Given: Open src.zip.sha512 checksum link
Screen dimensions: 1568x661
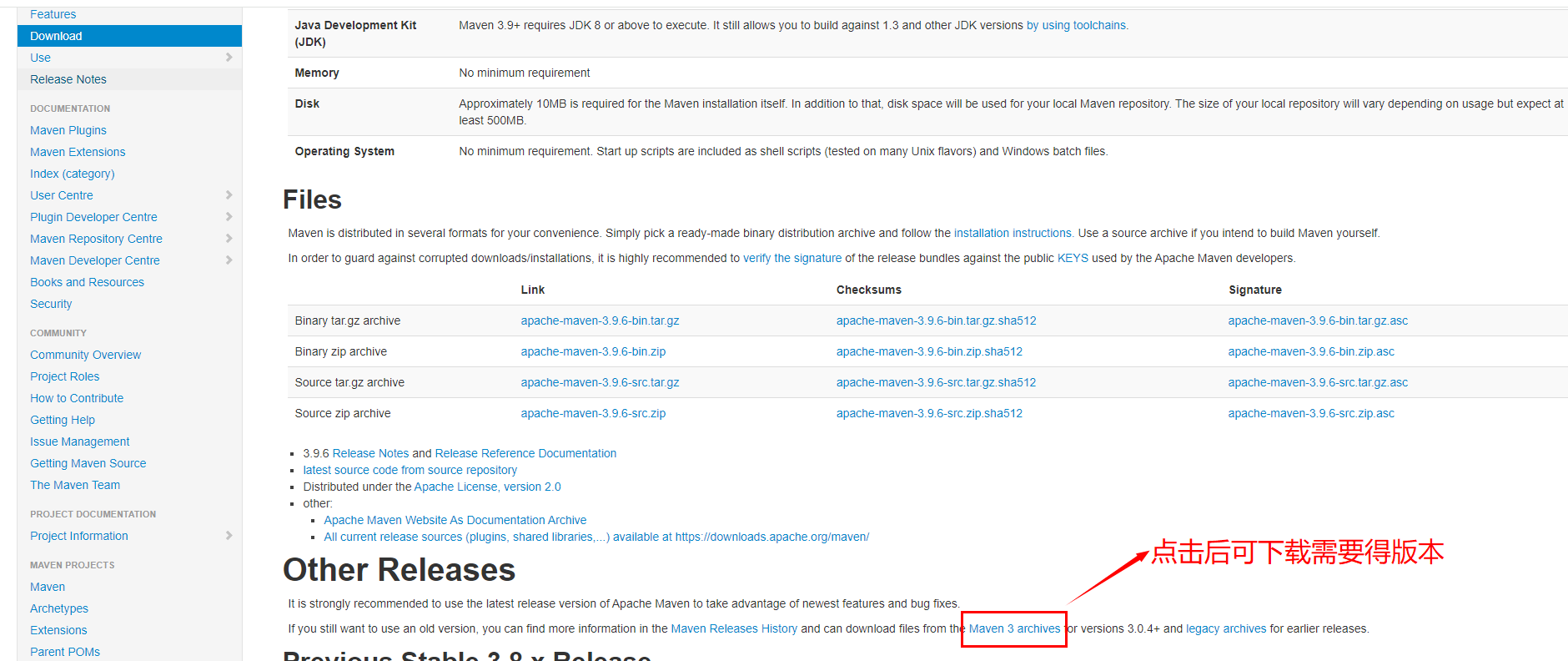Looking at the screenshot, I should 929,413.
